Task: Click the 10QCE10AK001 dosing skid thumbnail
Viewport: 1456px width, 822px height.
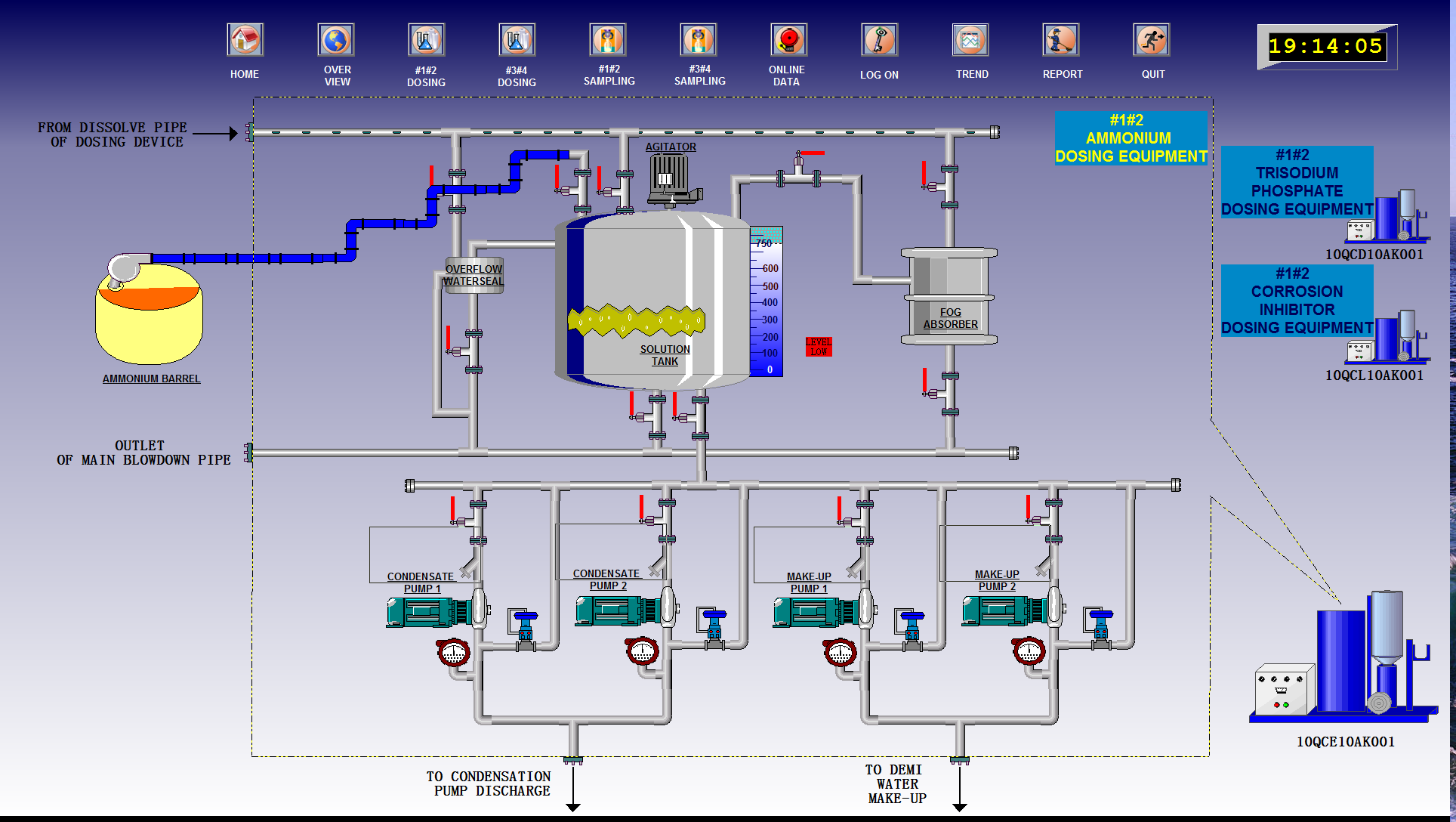Action: click(1343, 658)
